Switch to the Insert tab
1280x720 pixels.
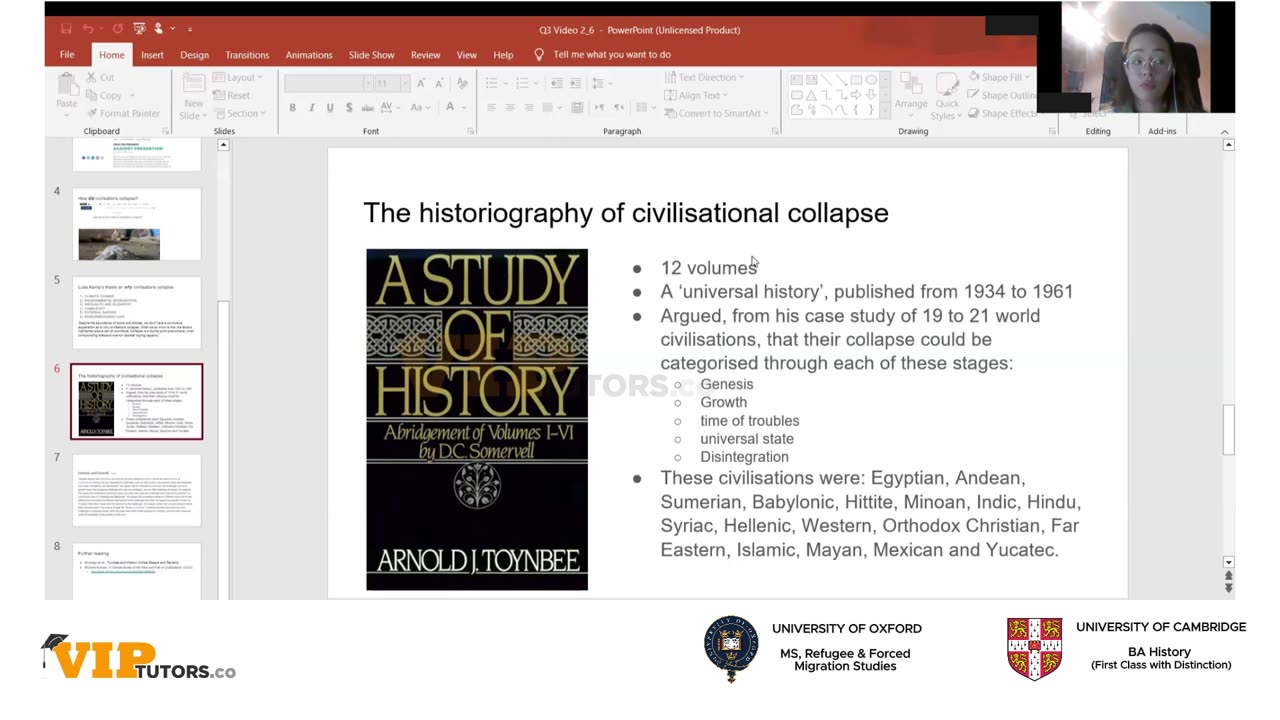click(x=152, y=55)
